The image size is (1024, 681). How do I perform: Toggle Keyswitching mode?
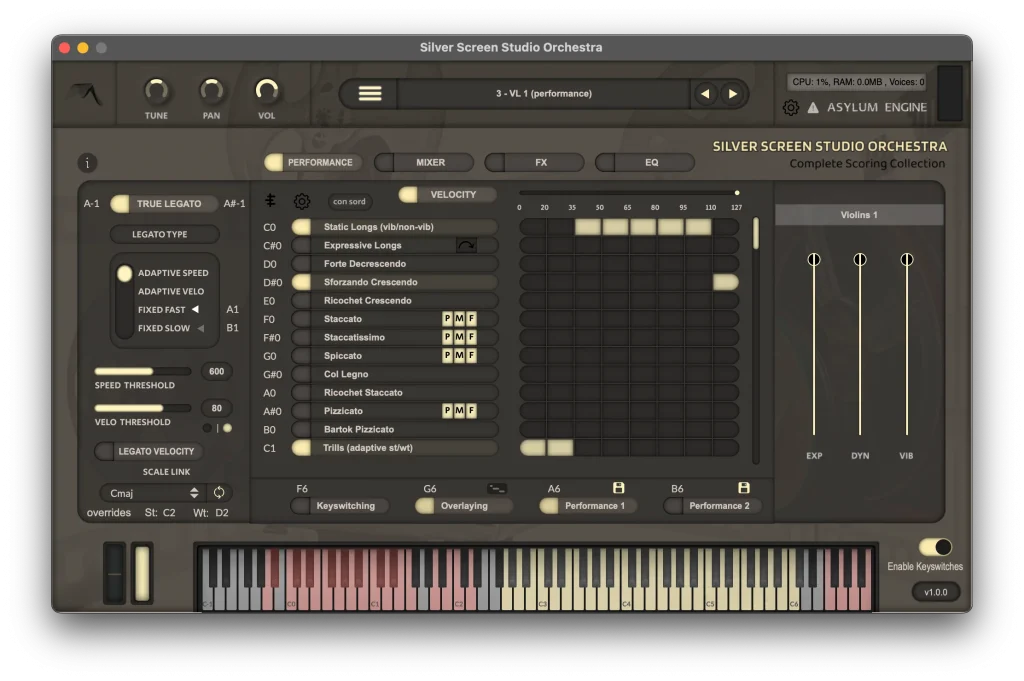(x=340, y=506)
